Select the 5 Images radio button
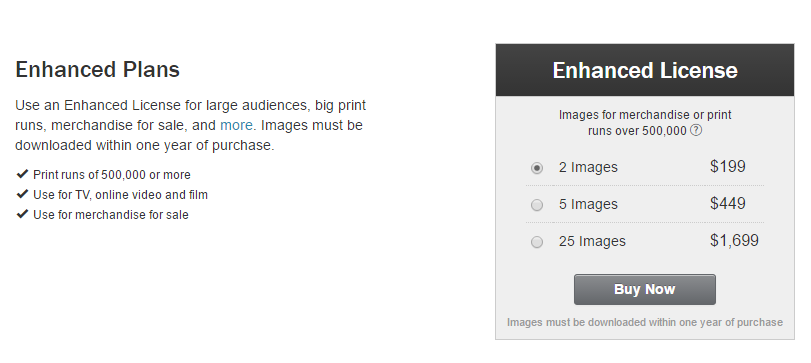 click(x=537, y=205)
